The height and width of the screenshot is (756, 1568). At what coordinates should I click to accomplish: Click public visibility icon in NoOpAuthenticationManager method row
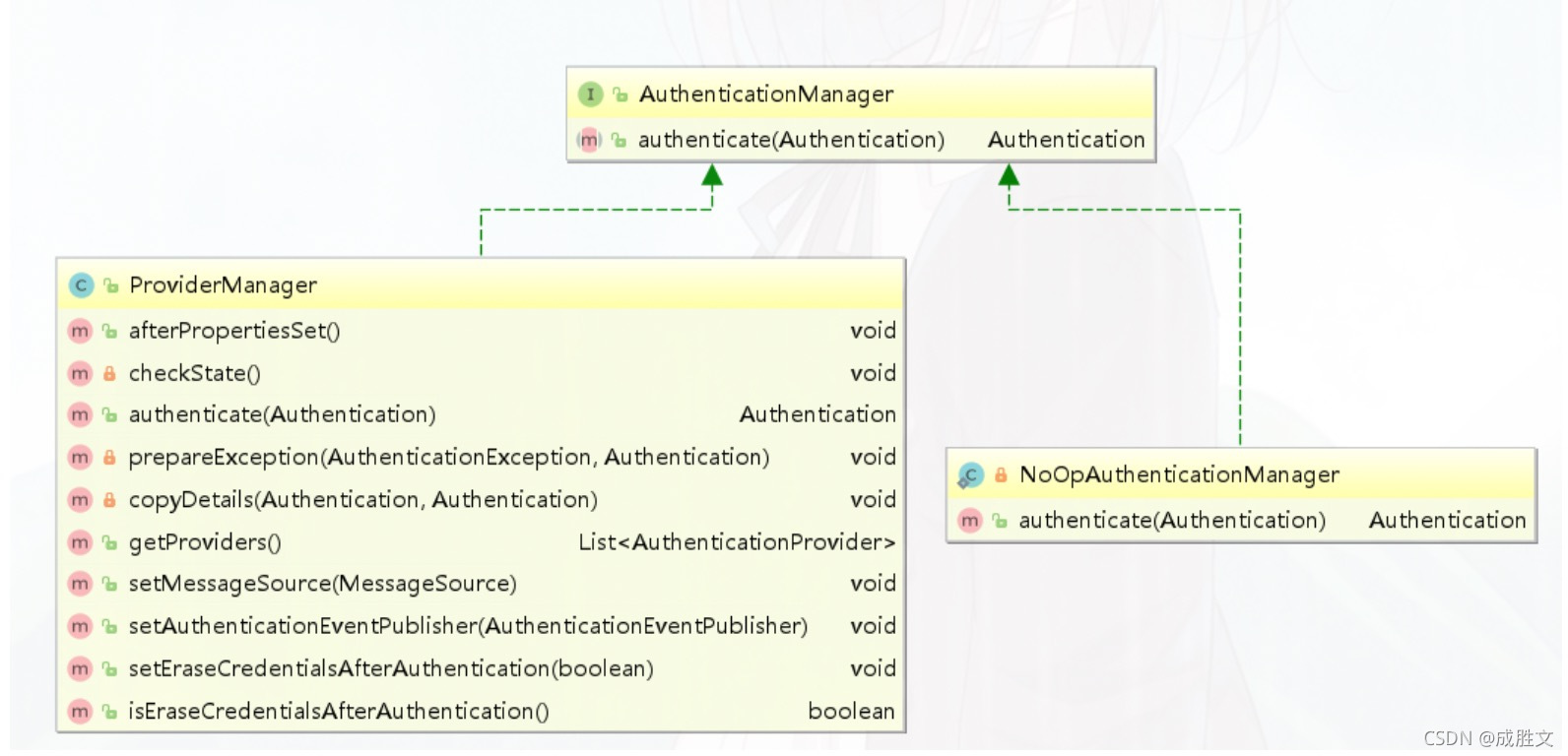[1000, 521]
